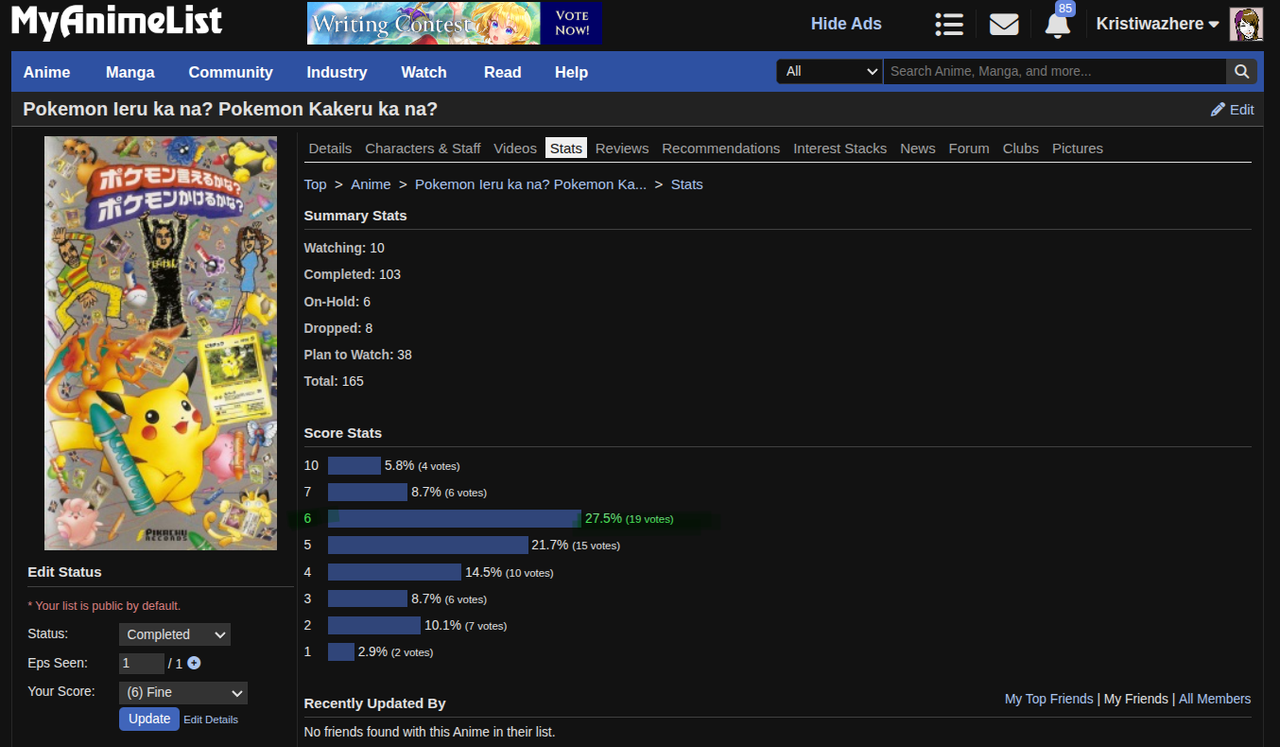Viewport: 1280px width, 747px height.
Task: Open the Community menu
Action: coord(231,72)
